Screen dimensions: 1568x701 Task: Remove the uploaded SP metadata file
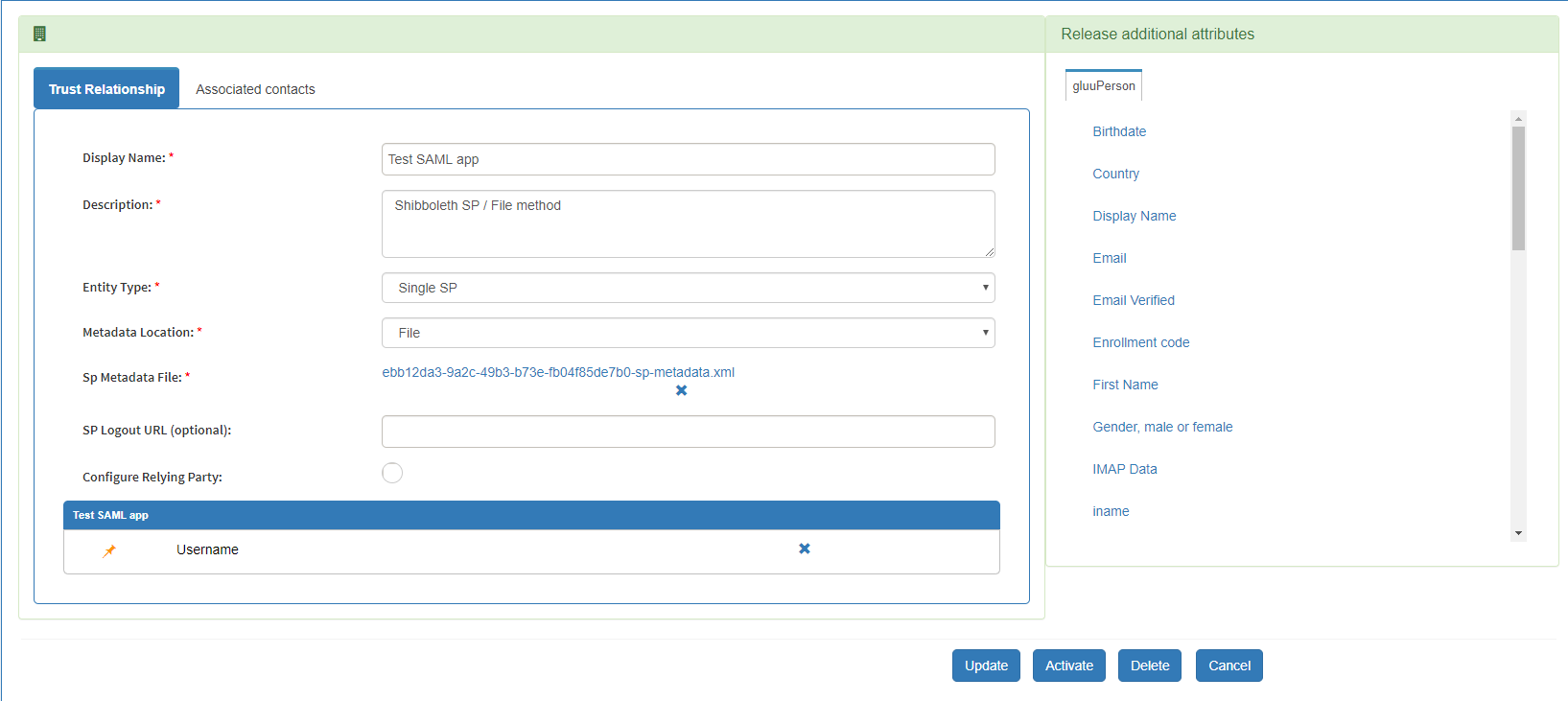click(x=681, y=390)
